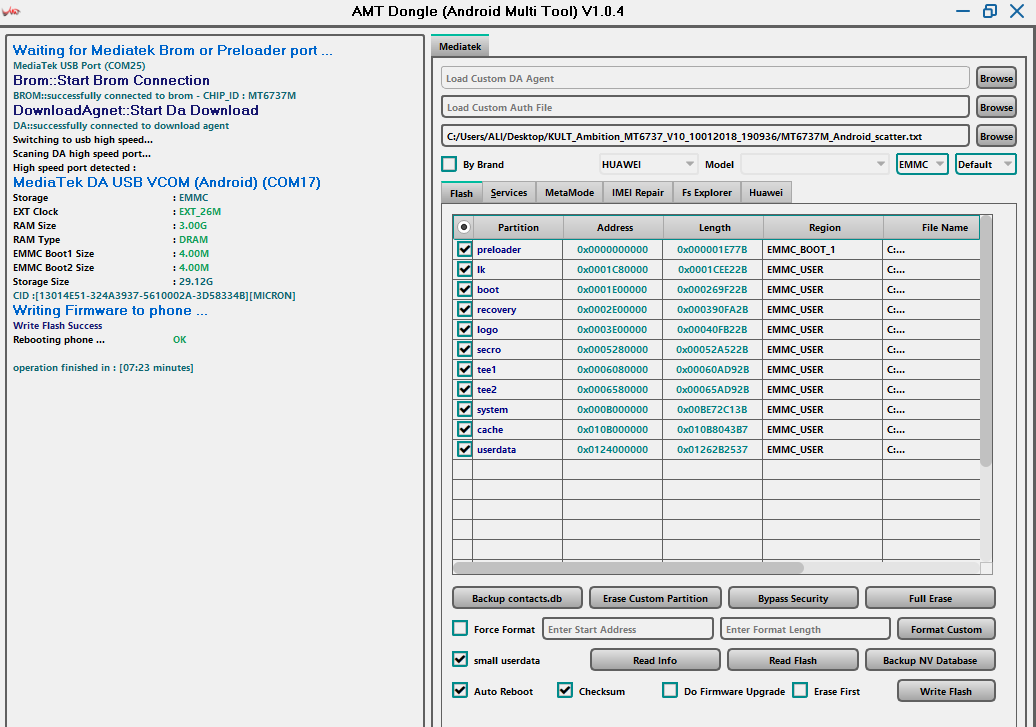This screenshot has width=1036, height=727.
Task: Focus the Load Custom DA Agent field
Action: pyautogui.click(x=705, y=78)
